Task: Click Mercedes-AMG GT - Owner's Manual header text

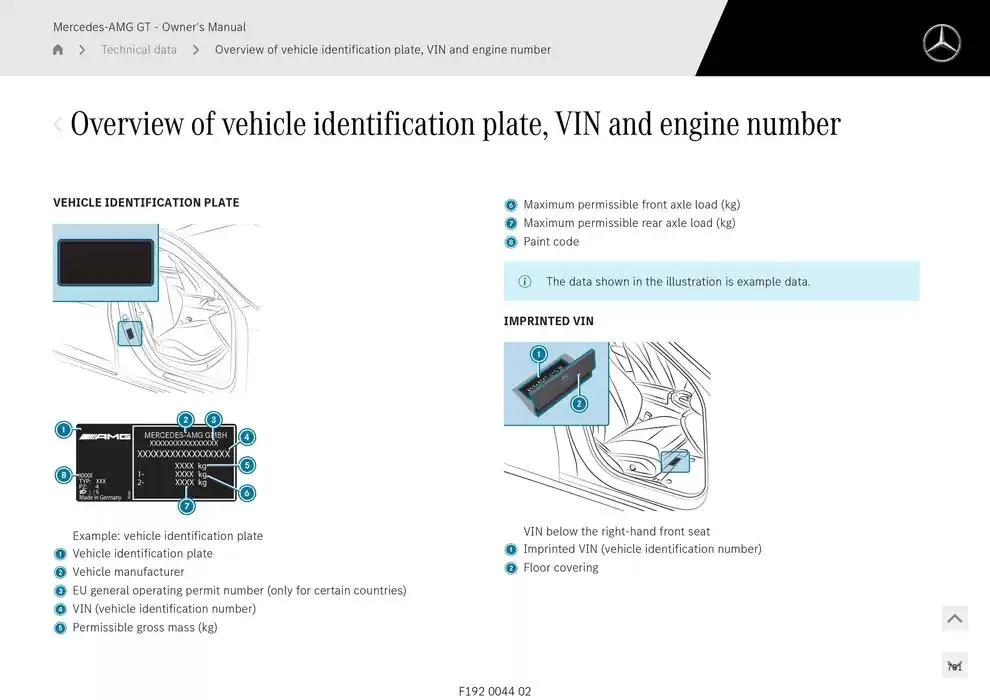Action: point(150,27)
